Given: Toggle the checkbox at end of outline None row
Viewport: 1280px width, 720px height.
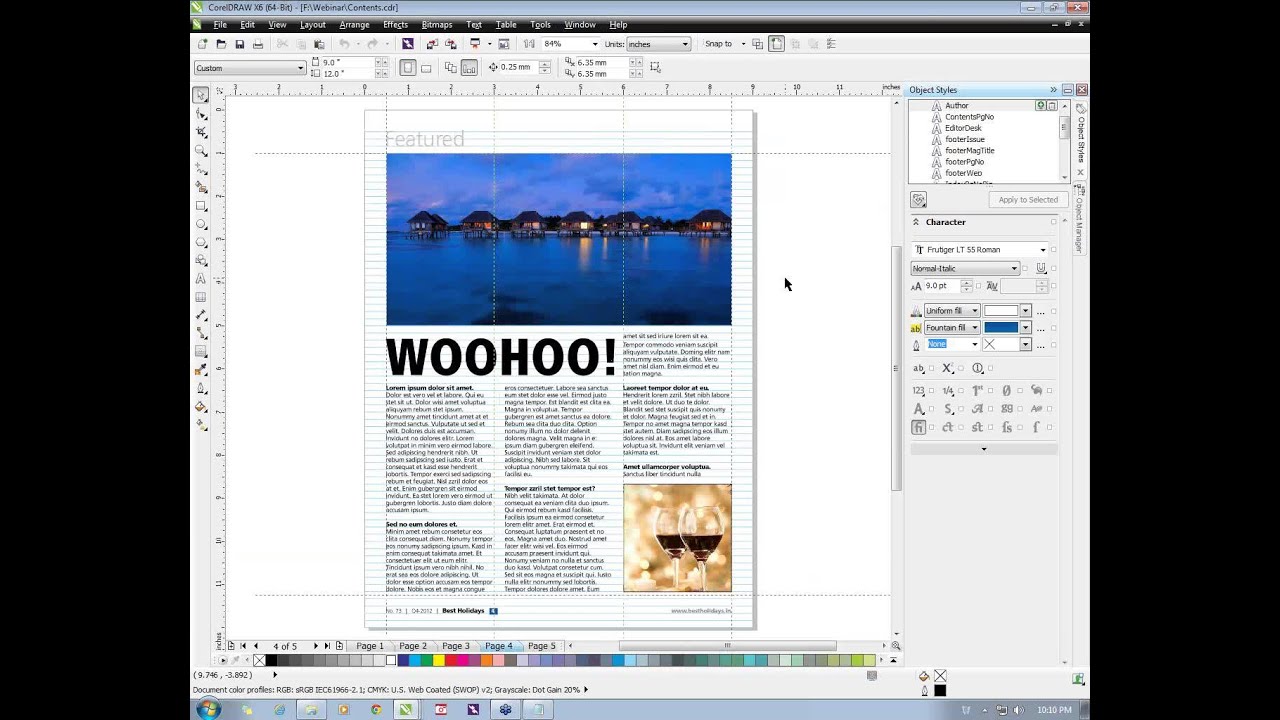Looking at the screenshot, I should [x=1053, y=345].
